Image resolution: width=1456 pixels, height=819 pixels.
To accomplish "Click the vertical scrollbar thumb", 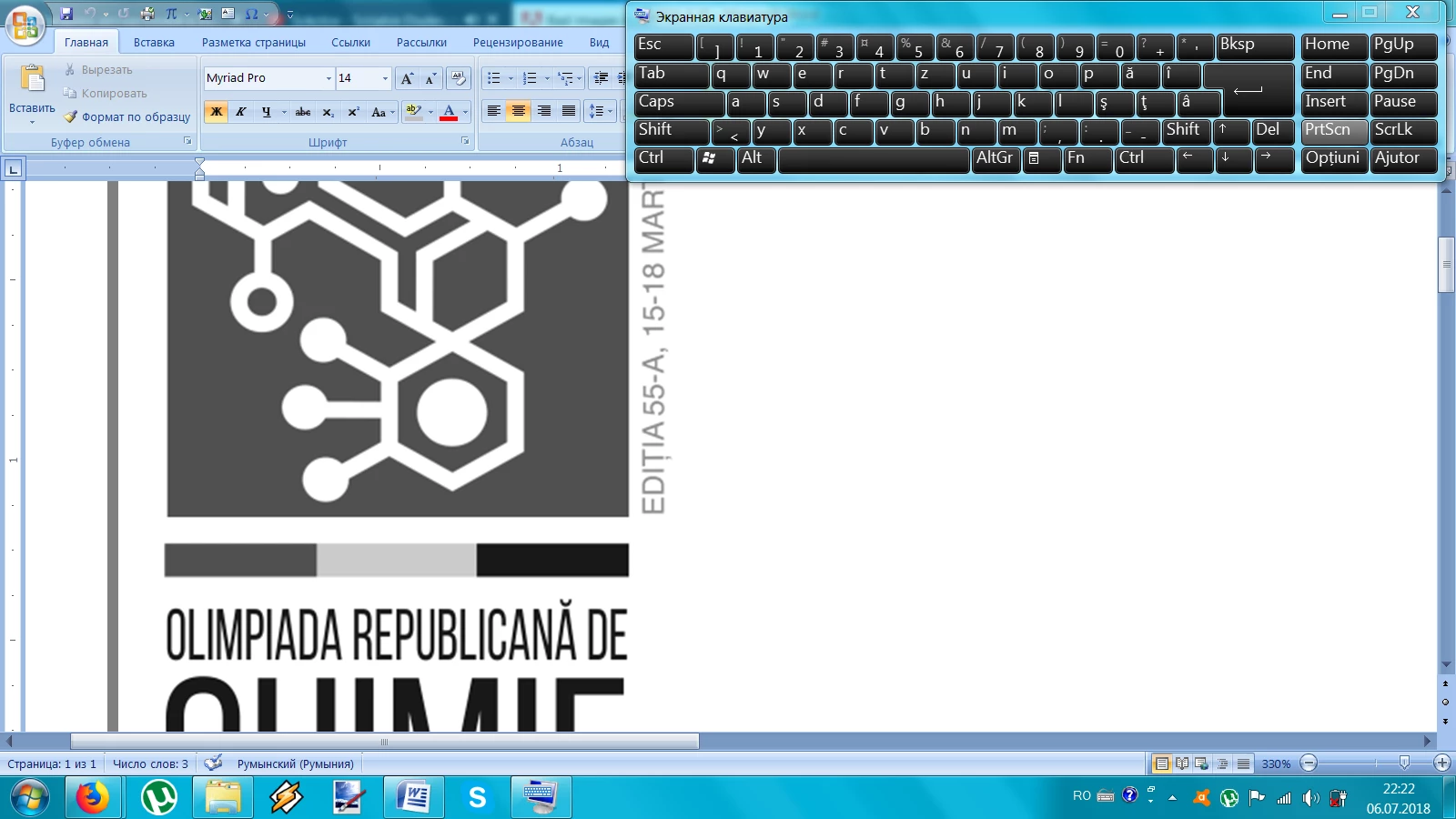I will pyautogui.click(x=1445, y=264).
